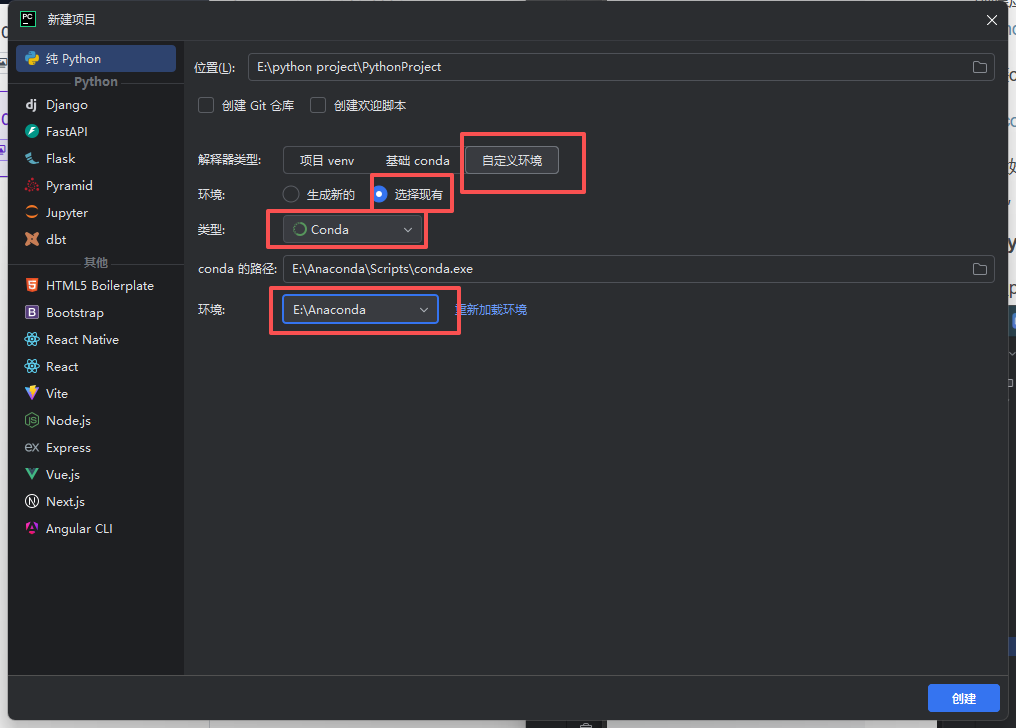Click the Vue.js icon in sidebar

[x=32, y=474]
